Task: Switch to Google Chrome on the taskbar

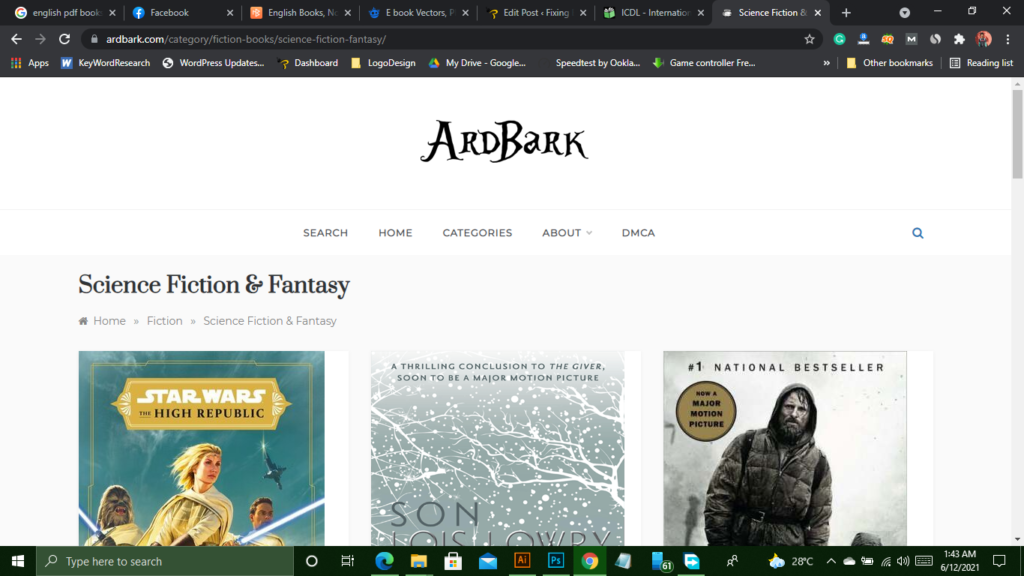Action: pos(590,561)
